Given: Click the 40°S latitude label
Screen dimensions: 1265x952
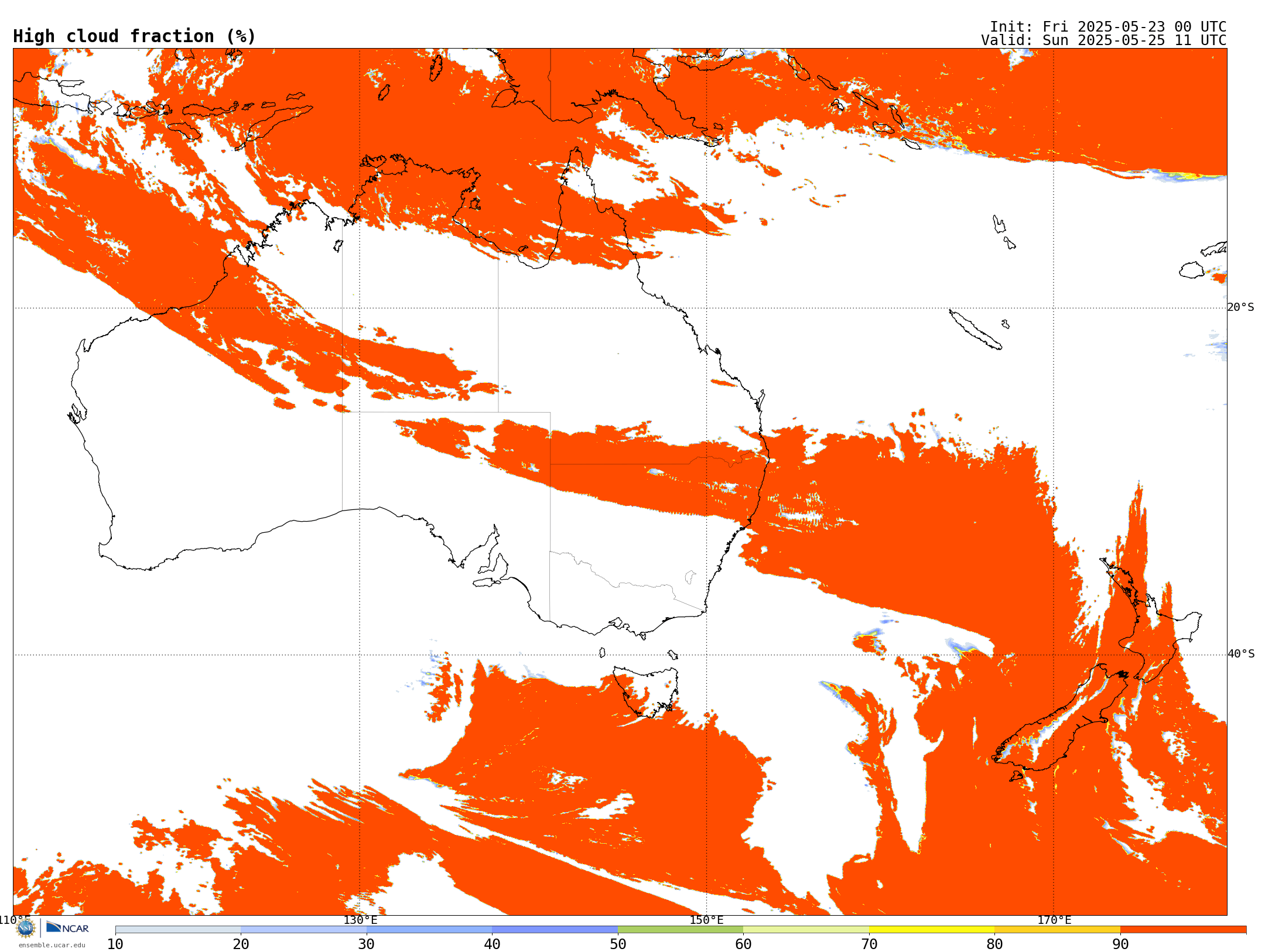Looking at the screenshot, I should pos(1241,654).
